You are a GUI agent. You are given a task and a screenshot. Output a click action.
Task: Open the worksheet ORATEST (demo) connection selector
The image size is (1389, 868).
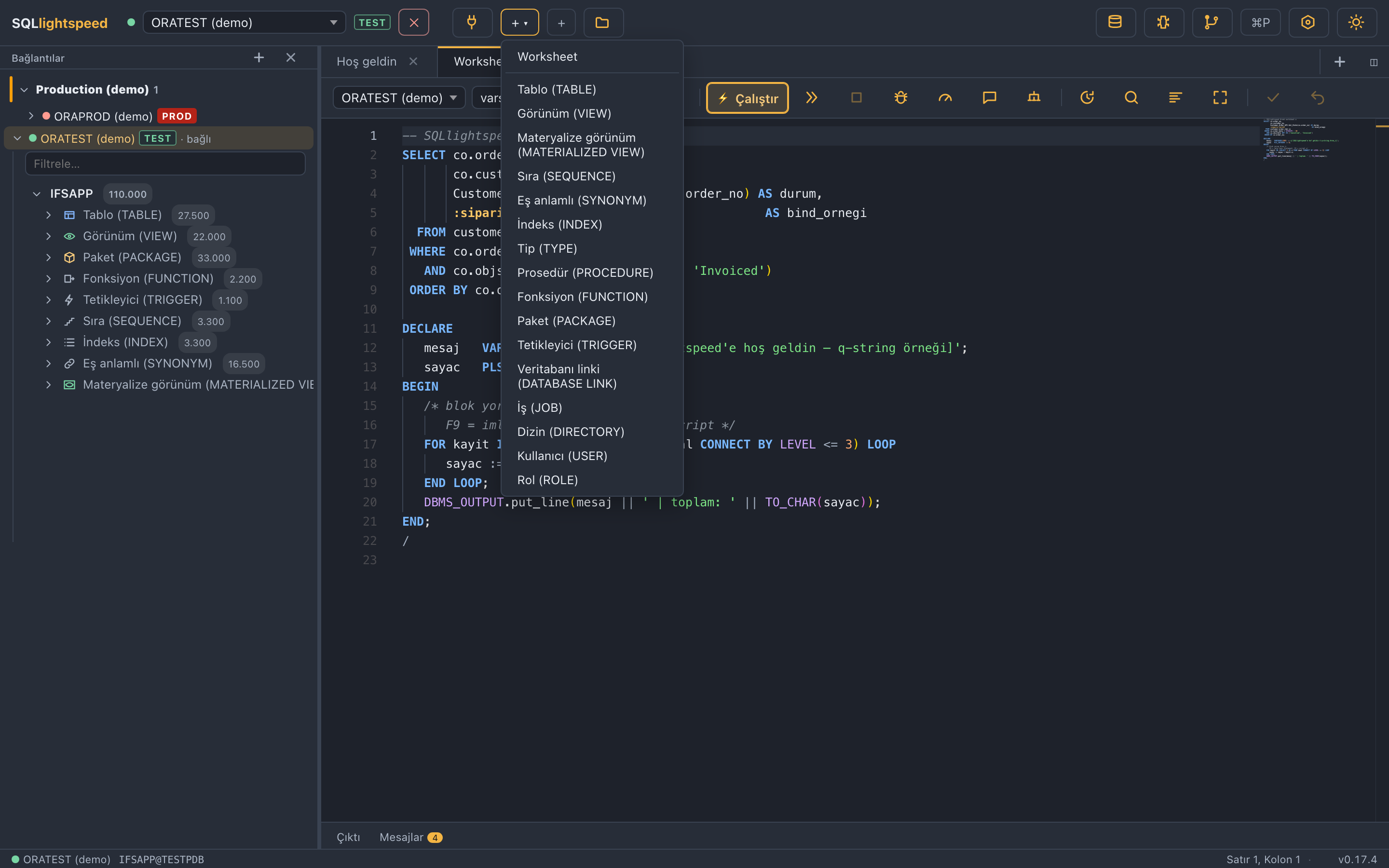click(x=398, y=97)
